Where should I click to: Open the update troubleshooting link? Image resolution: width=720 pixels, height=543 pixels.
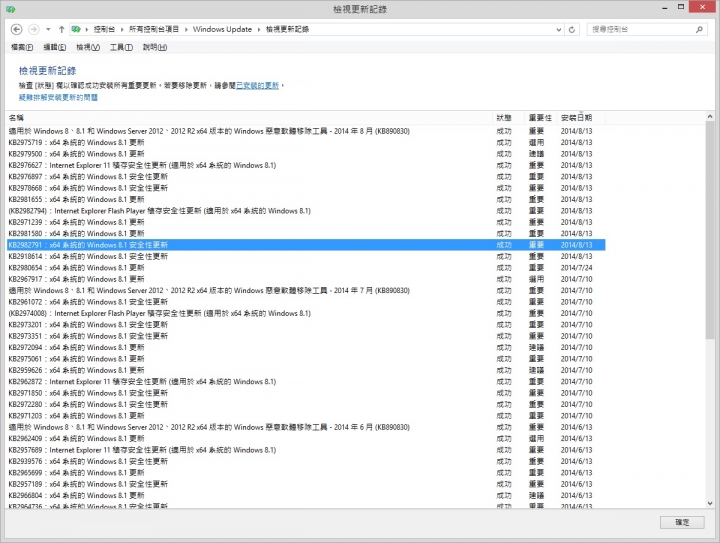(x=58, y=97)
